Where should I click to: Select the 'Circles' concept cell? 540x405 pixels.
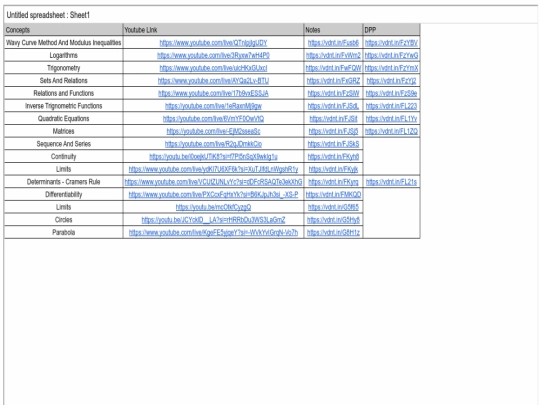[x=63, y=220]
